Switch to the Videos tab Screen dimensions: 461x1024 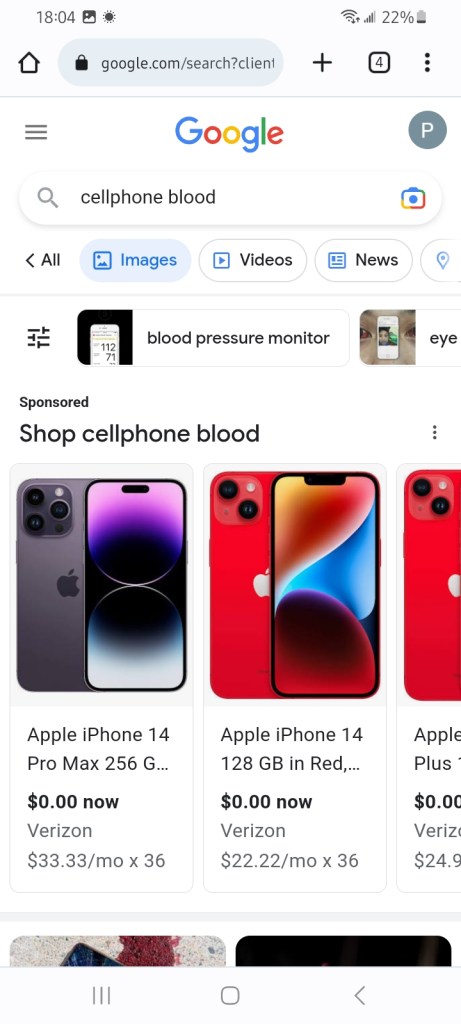pyautogui.click(x=253, y=260)
